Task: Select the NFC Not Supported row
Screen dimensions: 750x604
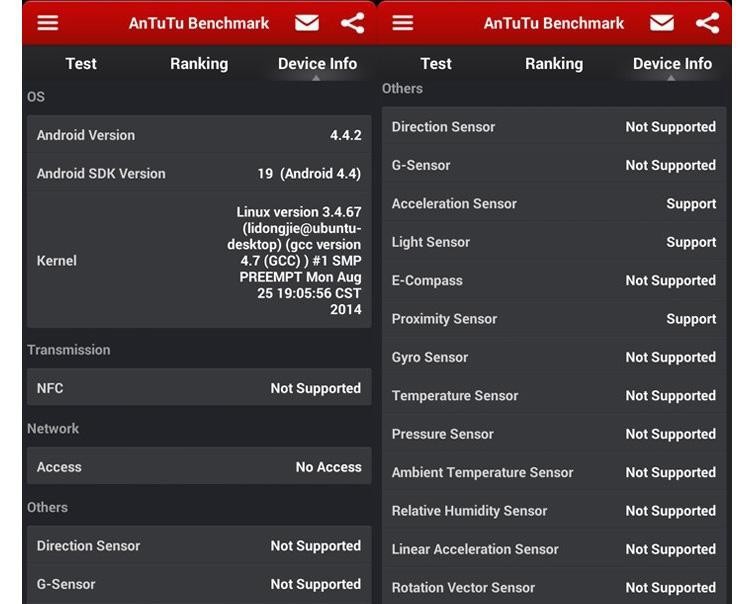Action: pos(198,388)
